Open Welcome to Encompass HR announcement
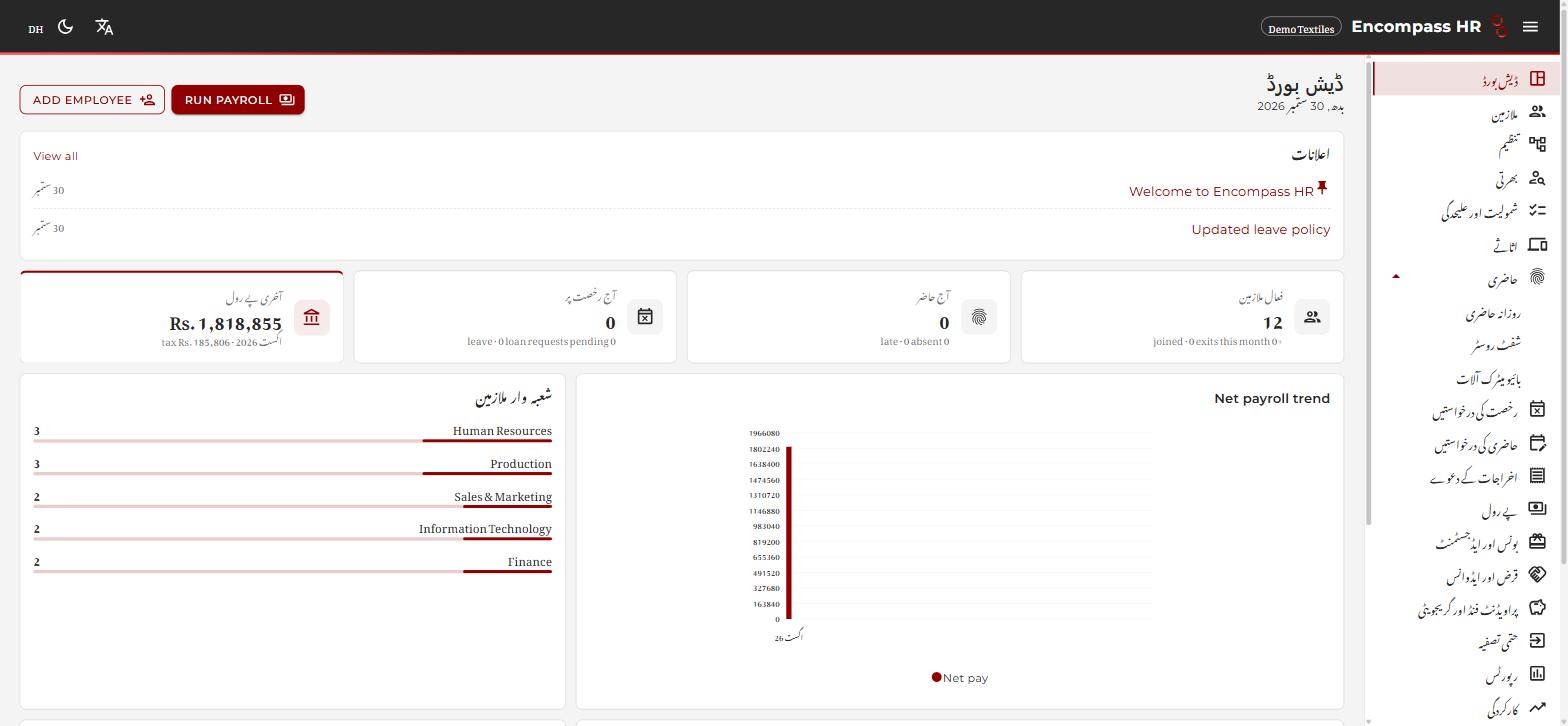Image resolution: width=1568 pixels, height=726 pixels. (1221, 192)
